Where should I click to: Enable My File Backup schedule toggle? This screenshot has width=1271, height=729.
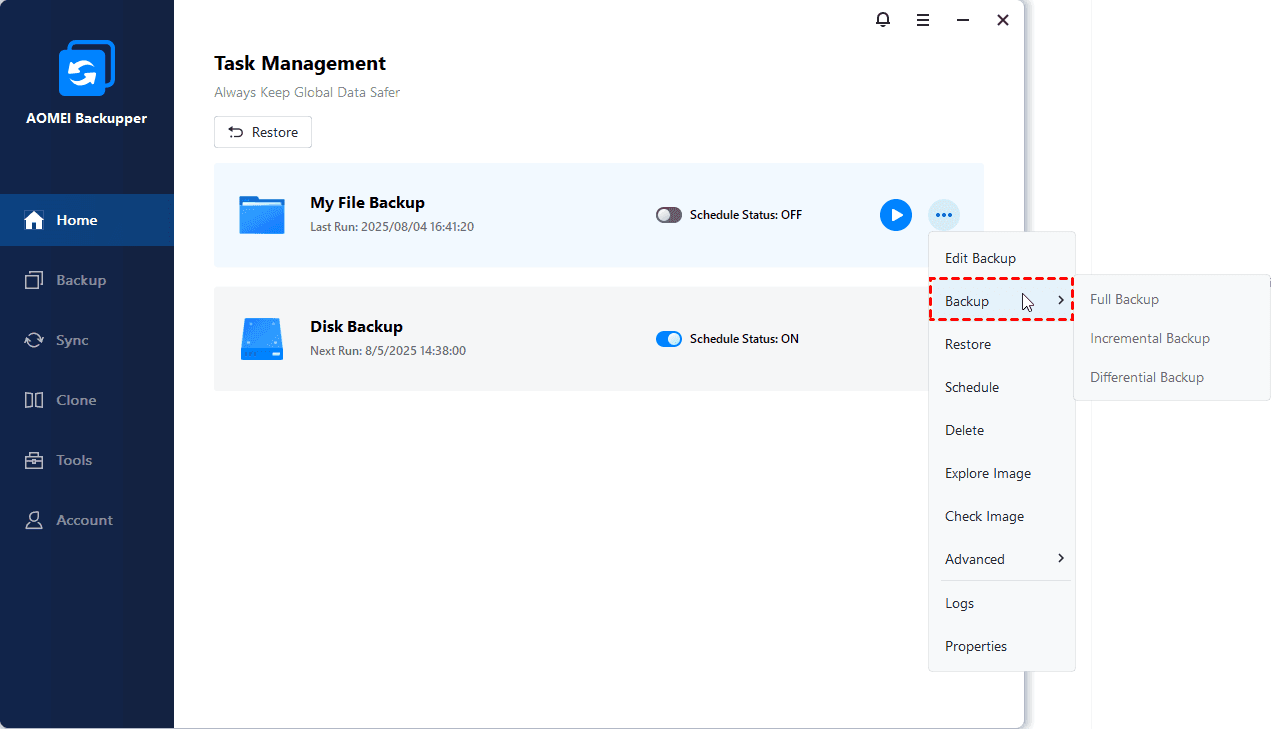pos(668,215)
